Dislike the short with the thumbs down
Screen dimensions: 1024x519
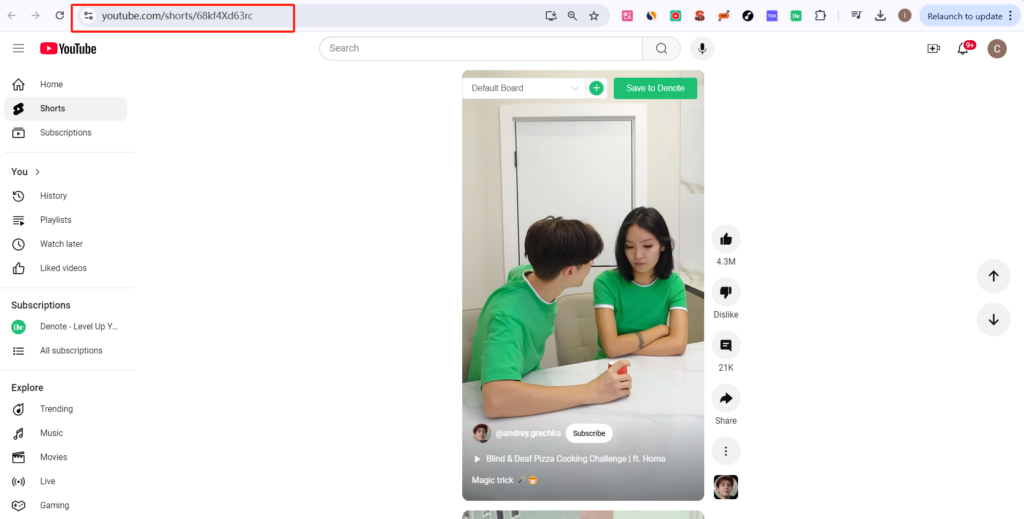coord(726,292)
